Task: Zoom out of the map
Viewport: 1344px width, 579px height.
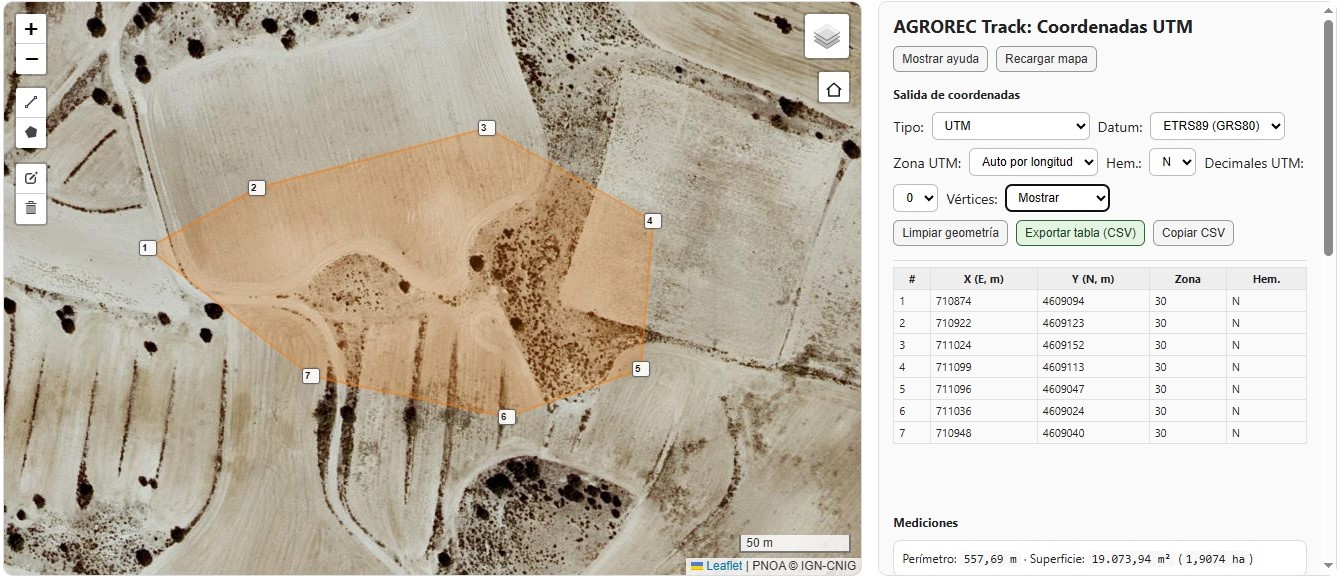Action: click(31, 59)
